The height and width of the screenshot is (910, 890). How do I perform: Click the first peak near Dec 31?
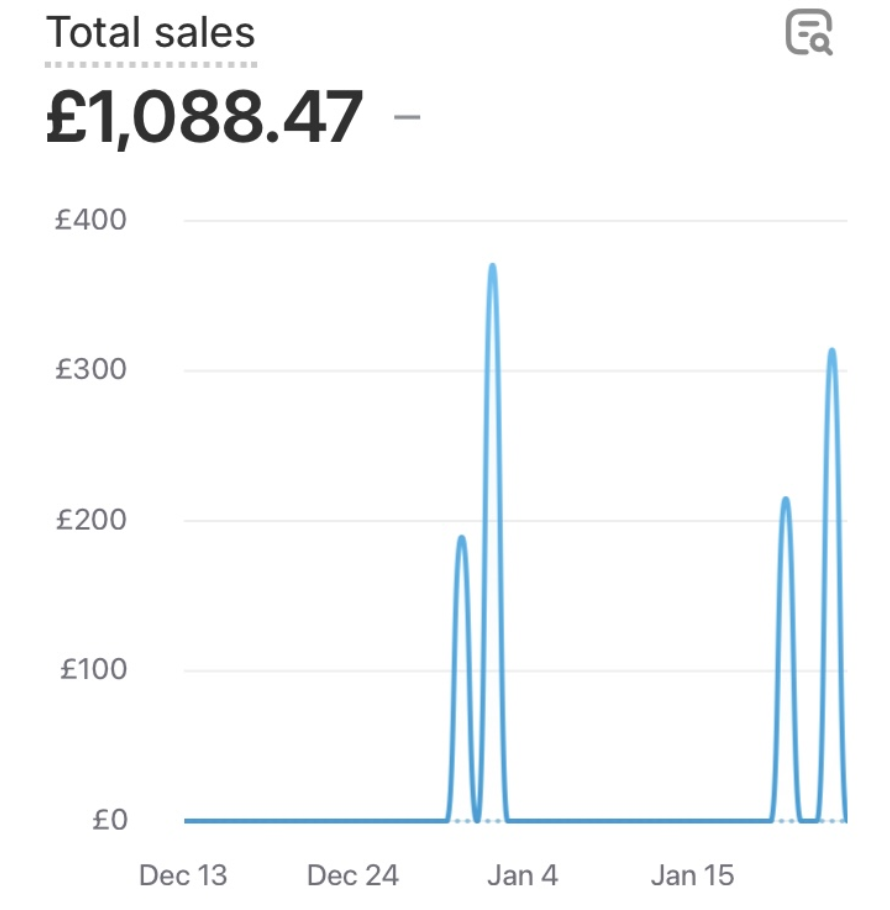point(461,539)
